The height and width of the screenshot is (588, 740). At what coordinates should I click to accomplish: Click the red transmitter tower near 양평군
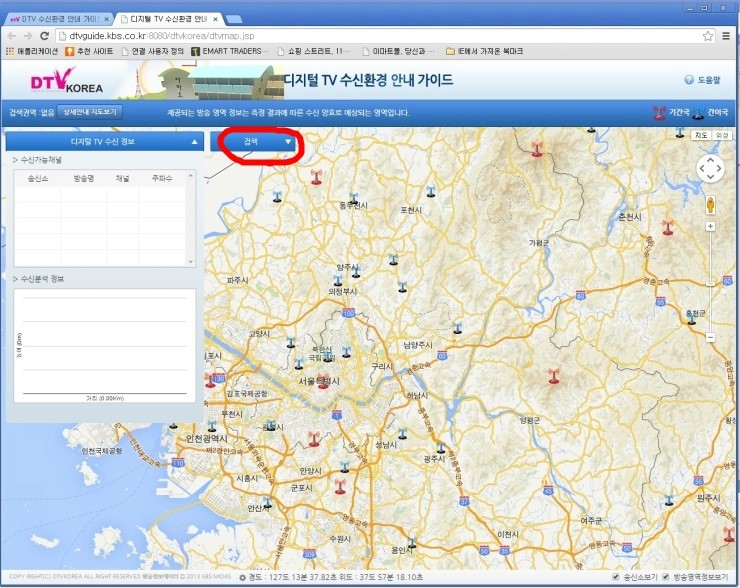[550, 377]
